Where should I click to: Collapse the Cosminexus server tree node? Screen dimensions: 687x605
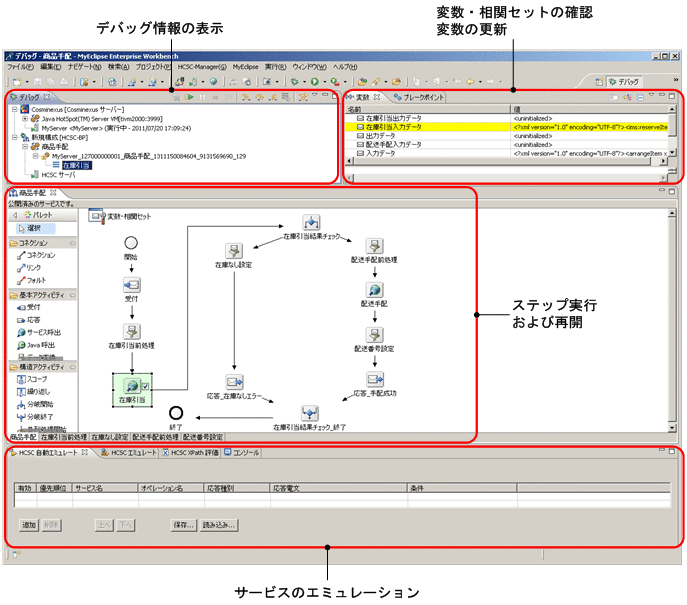15,109
